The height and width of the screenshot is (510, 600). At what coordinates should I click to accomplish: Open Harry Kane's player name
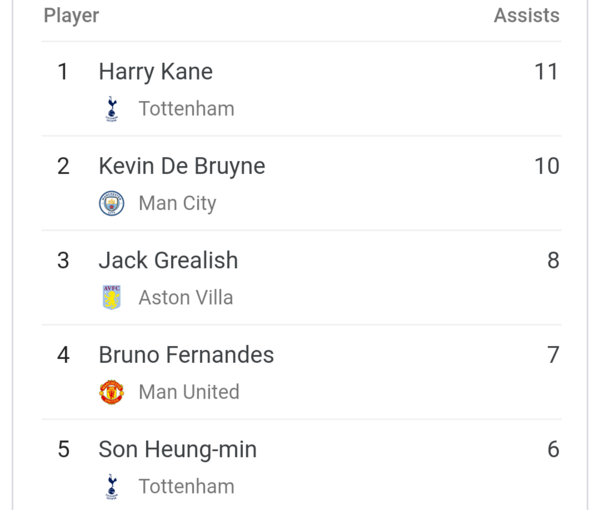coord(156,73)
